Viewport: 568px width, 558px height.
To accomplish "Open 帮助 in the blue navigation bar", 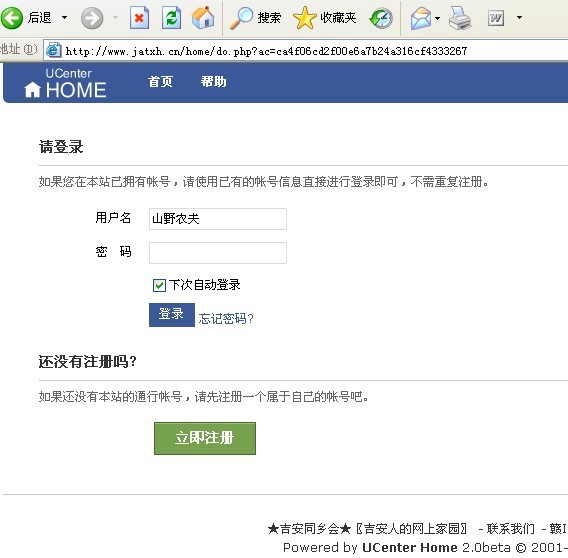I will click(213, 82).
